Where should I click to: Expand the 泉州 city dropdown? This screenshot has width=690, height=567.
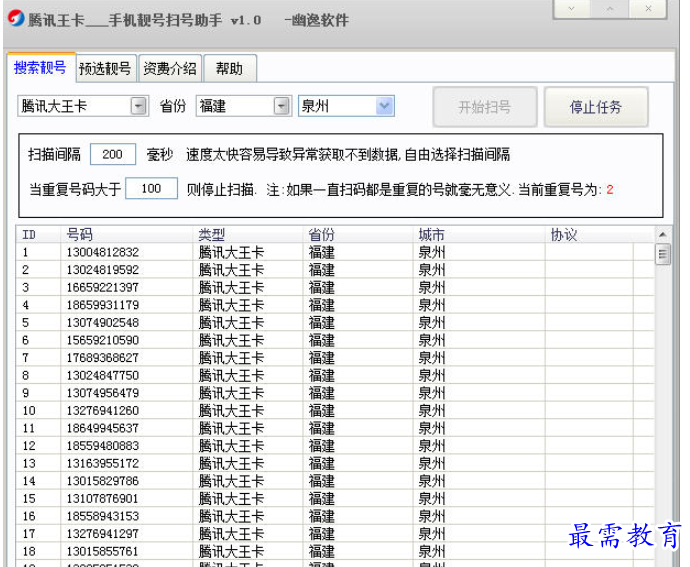tap(385, 106)
